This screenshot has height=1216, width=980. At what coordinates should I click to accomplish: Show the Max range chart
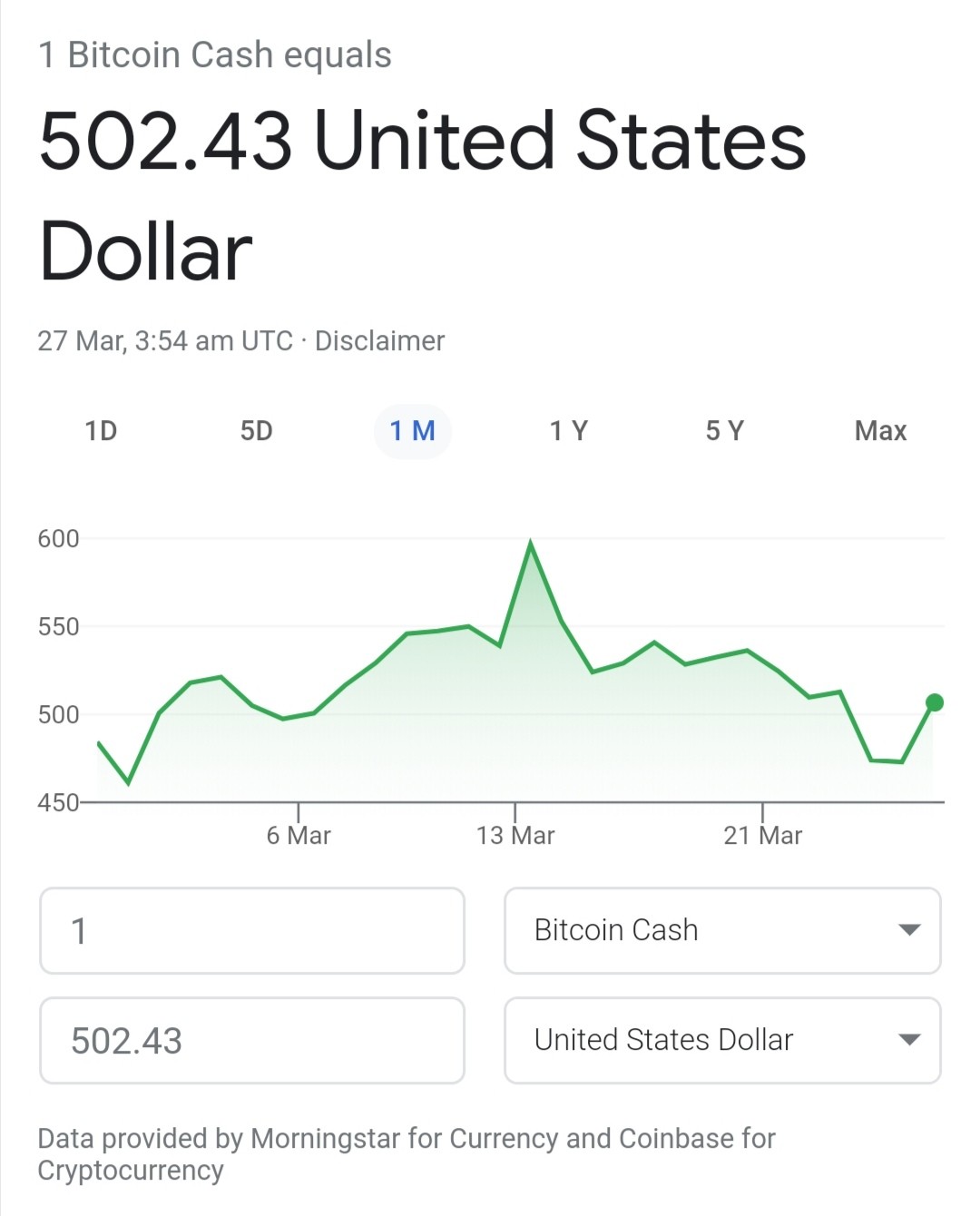[880, 431]
